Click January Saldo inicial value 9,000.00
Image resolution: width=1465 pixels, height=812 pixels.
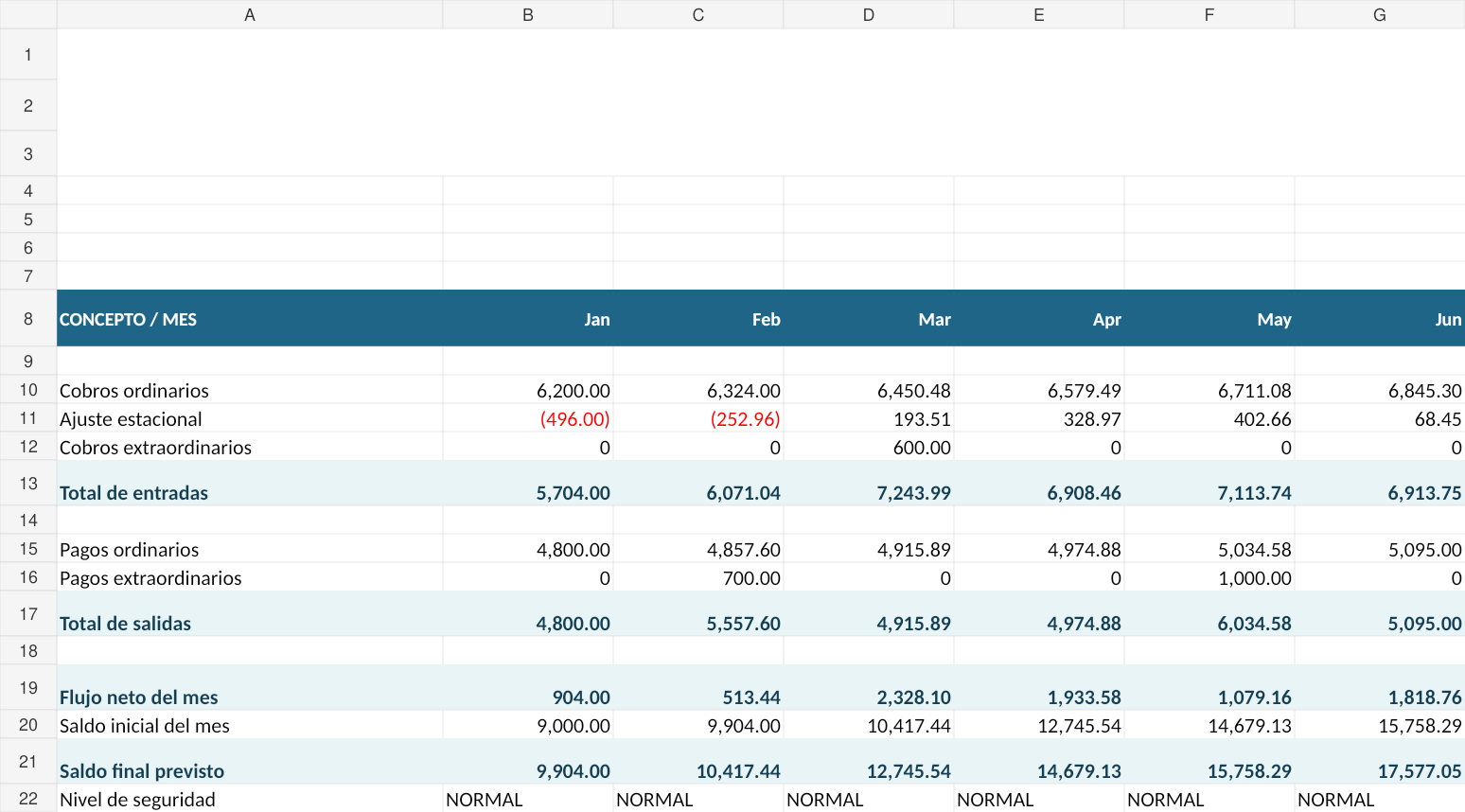pyautogui.click(x=528, y=725)
